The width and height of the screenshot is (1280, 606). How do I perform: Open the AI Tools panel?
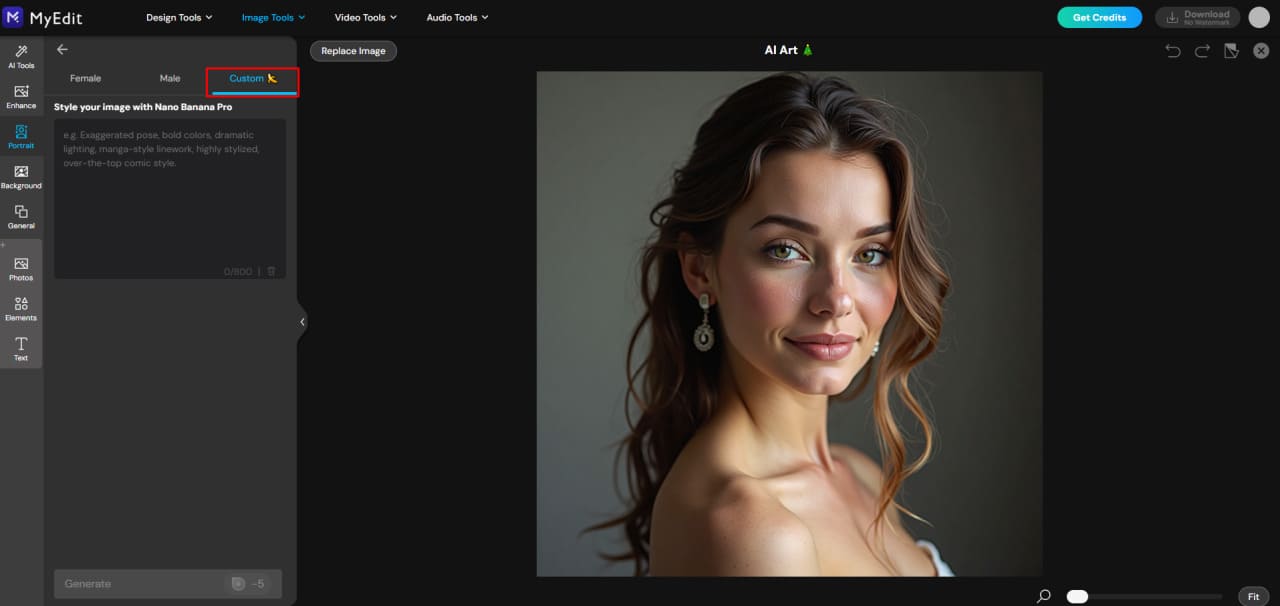[x=21, y=57]
